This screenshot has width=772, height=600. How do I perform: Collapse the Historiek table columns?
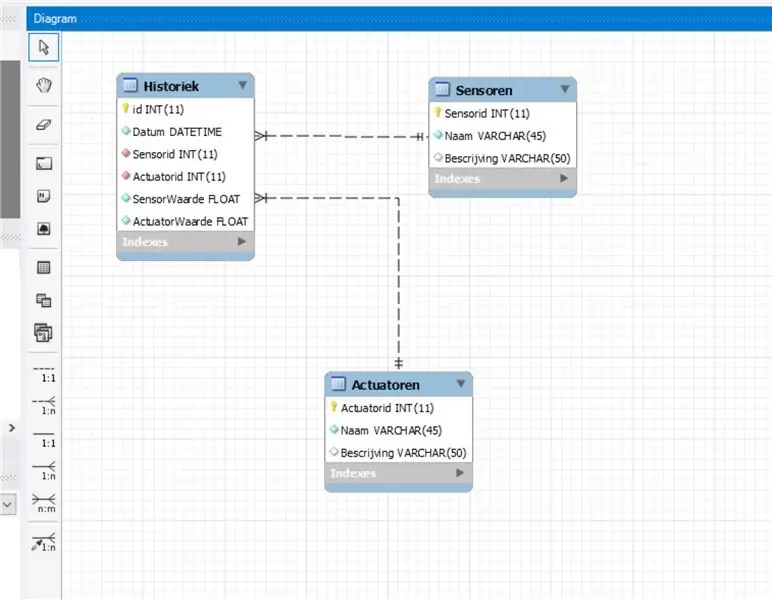tap(243, 85)
